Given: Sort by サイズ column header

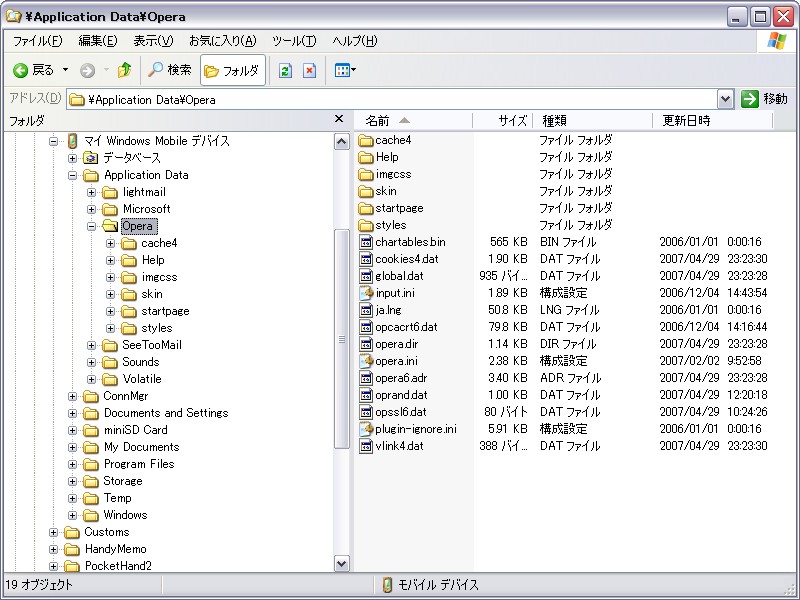Looking at the screenshot, I should point(503,121).
